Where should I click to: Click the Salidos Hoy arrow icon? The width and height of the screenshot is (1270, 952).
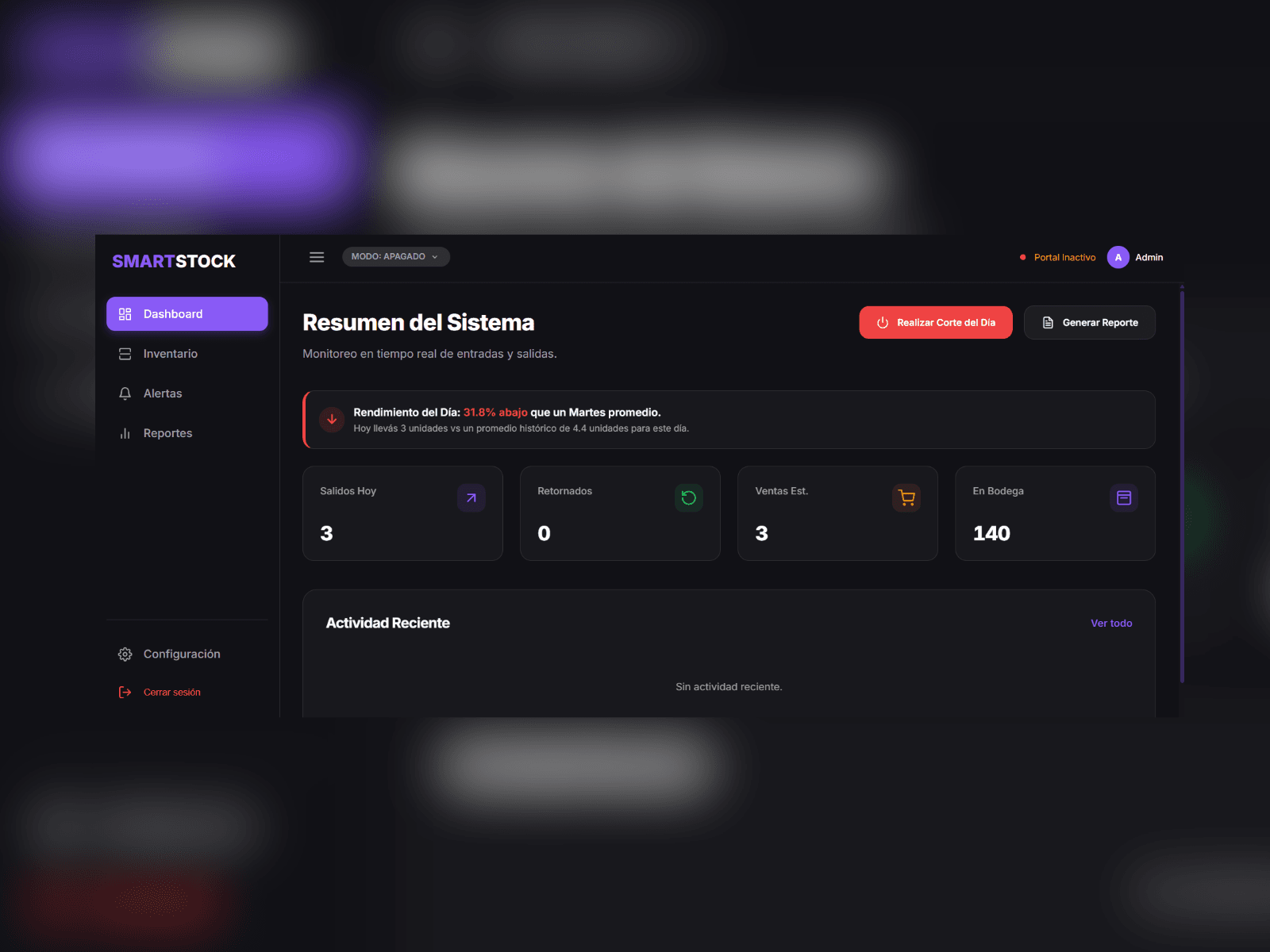coord(471,498)
